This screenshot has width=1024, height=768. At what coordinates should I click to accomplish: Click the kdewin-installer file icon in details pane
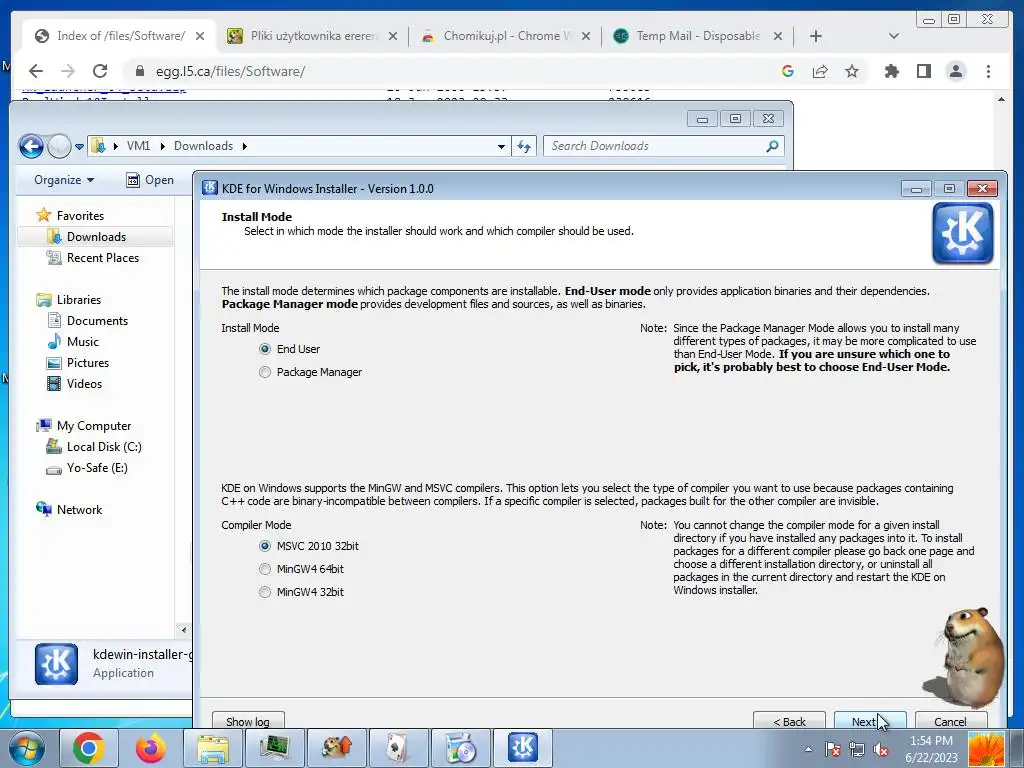pyautogui.click(x=56, y=664)
